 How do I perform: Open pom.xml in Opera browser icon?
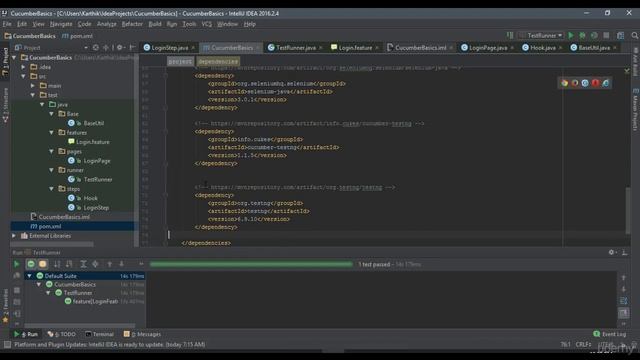pos(595,83)
